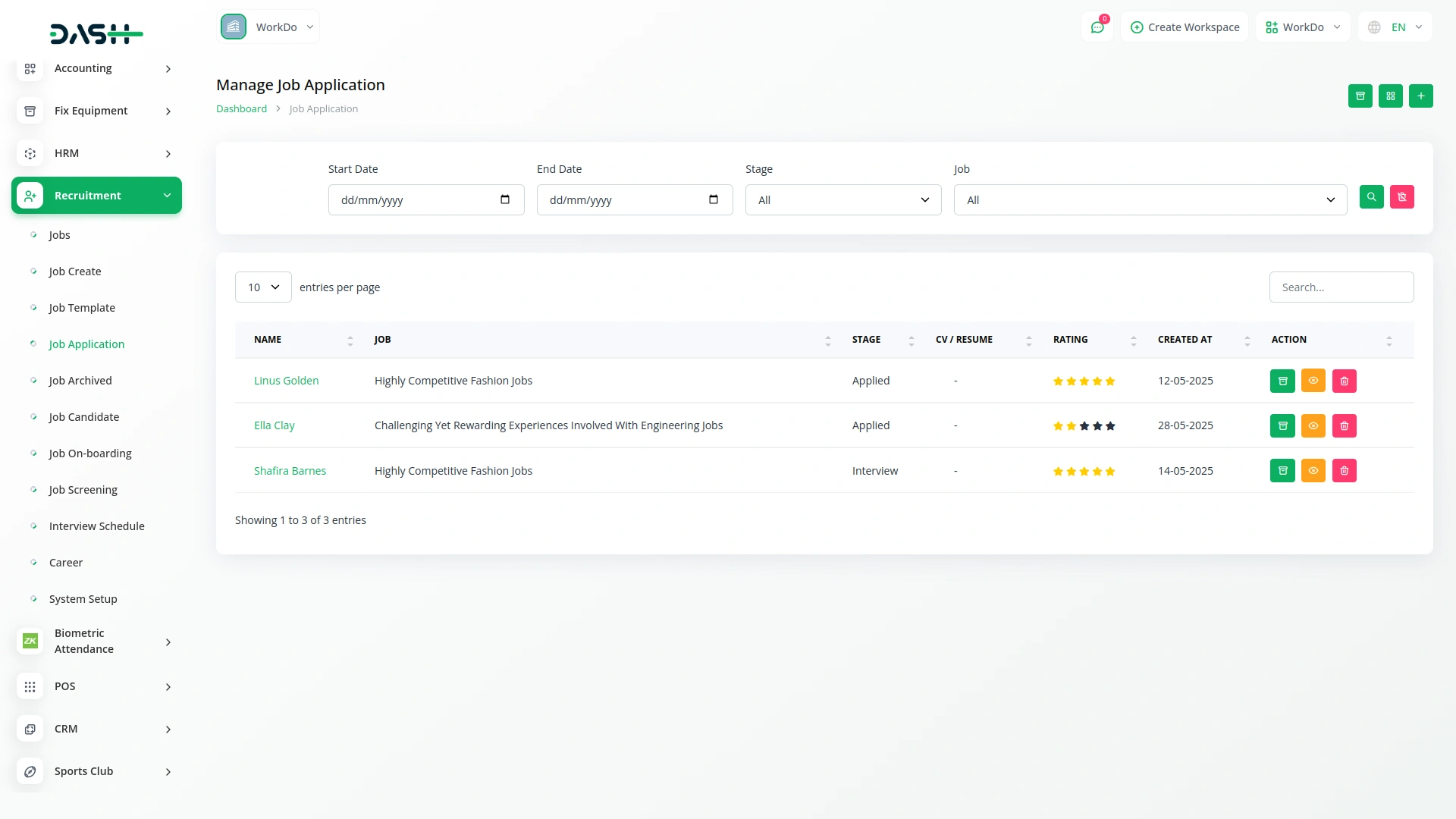Archive Linus Golden's application
1456x819 pixels.
coord(1282,381)
